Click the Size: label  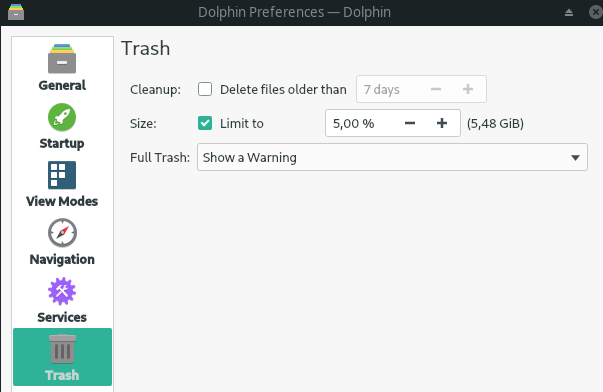coord(143,123)
